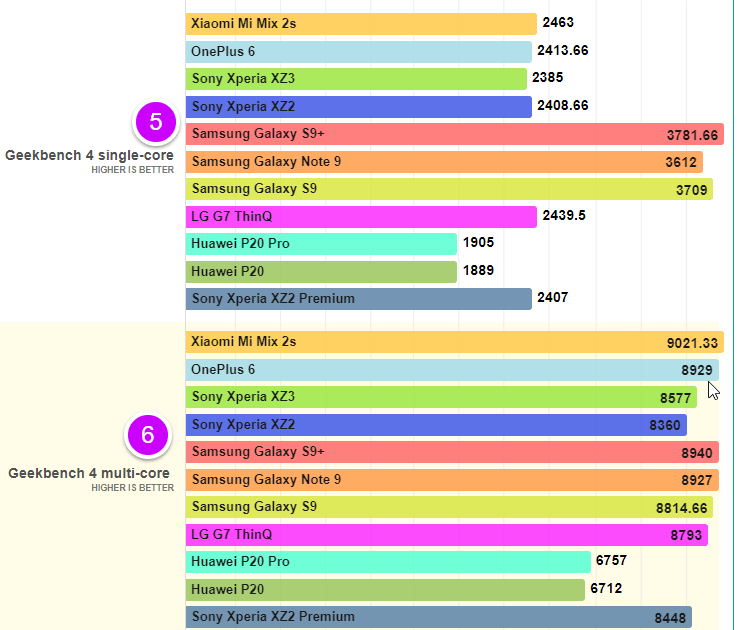Image resolution: width=737 pixels, height=630 pixels.
Task: Select the 2408.66 score value
Action: click(563, 105)
